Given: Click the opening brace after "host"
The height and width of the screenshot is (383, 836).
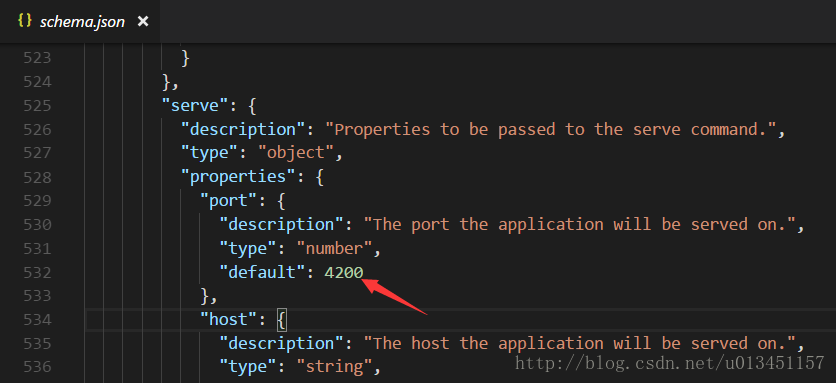Looking at the screenshot, I should click(x=282, y=320).
